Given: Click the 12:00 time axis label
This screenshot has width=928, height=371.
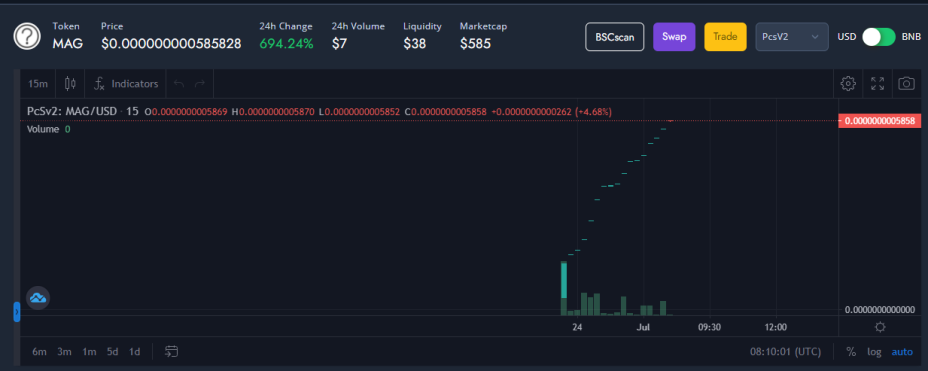Looking at the screenshot, I should 775,327.
